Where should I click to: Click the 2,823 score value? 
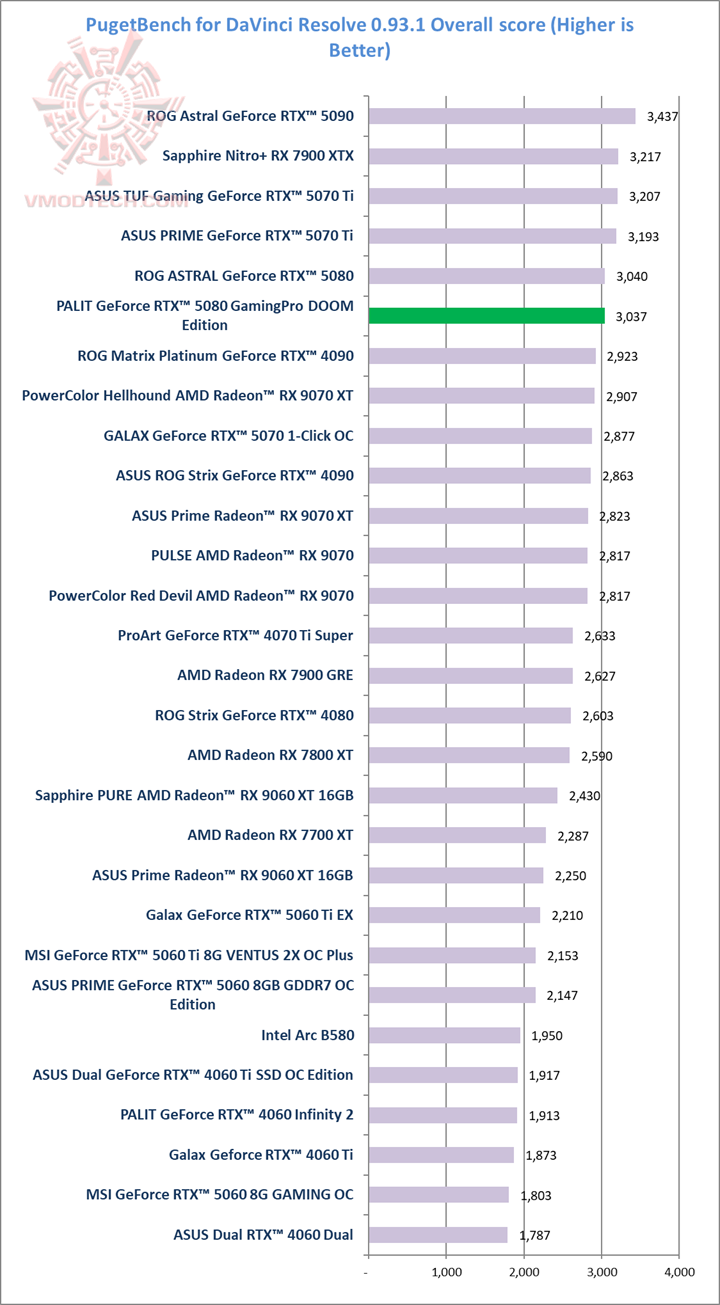[x=615, y=516]
